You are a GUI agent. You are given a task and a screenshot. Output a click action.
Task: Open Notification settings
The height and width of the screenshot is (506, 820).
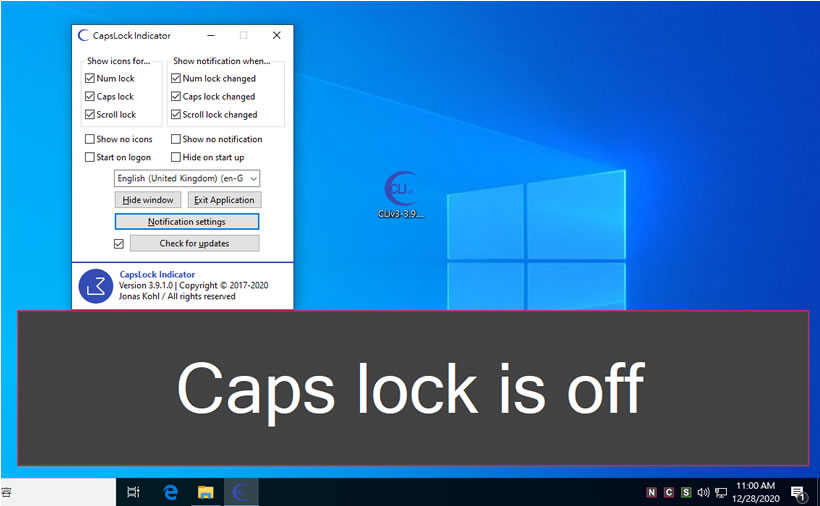[187, 222]
